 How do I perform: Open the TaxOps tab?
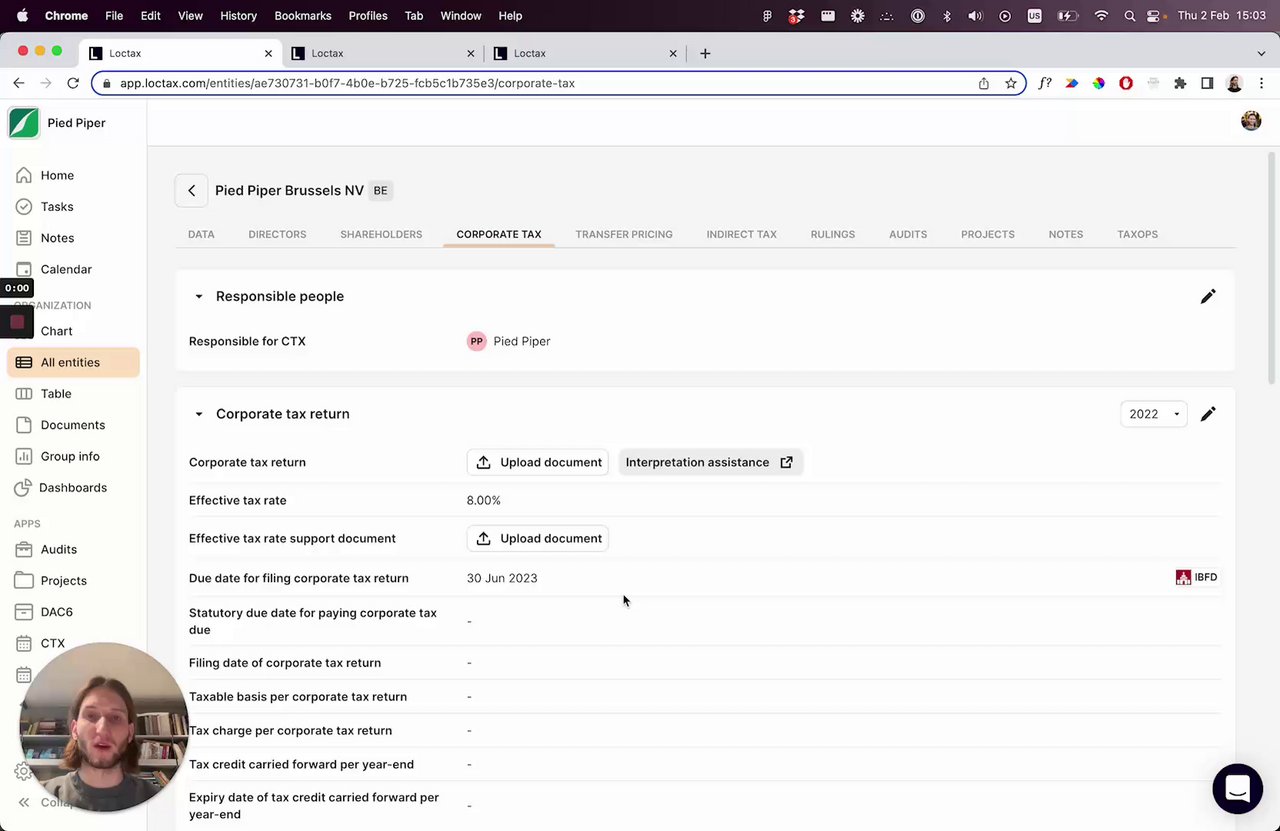click(1137, 234)
